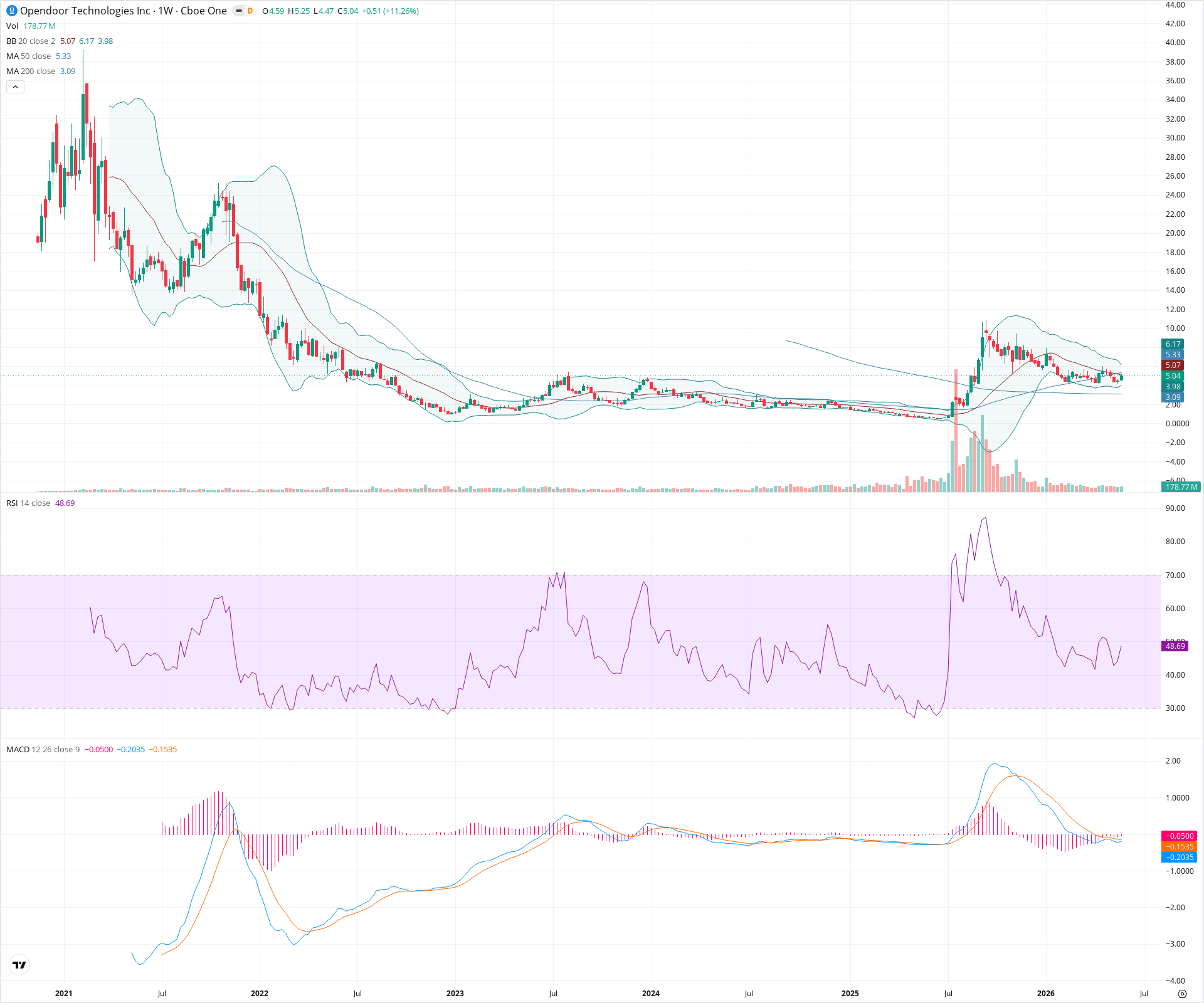Click the 2026 label on time axis

[1045, 993]
